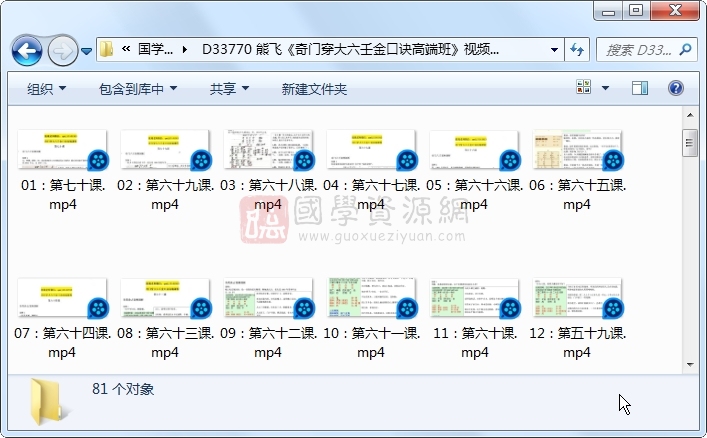Maximize the Explorer window

click(636, 11)
